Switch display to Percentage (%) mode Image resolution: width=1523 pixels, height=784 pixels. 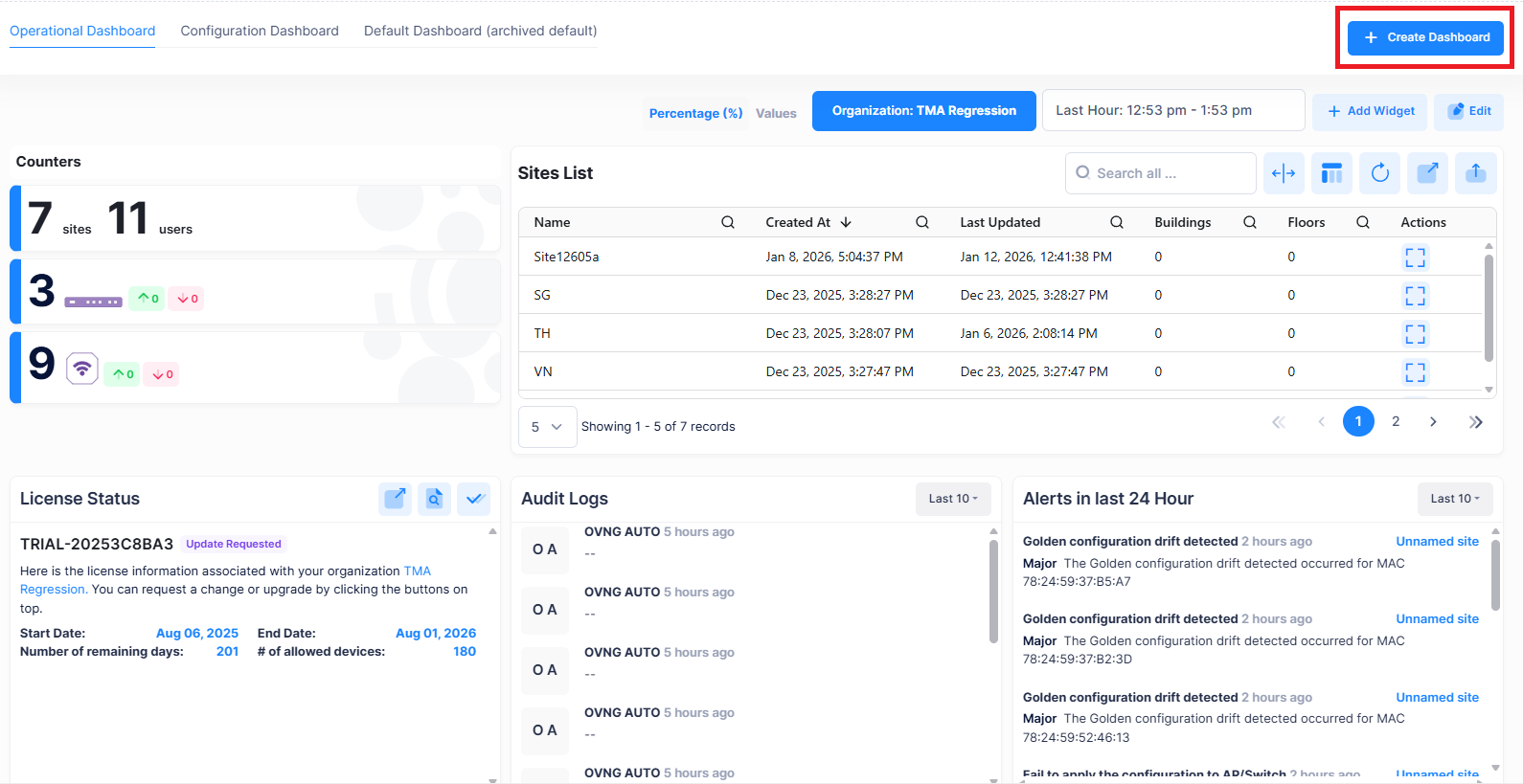(x=695, y=113)
